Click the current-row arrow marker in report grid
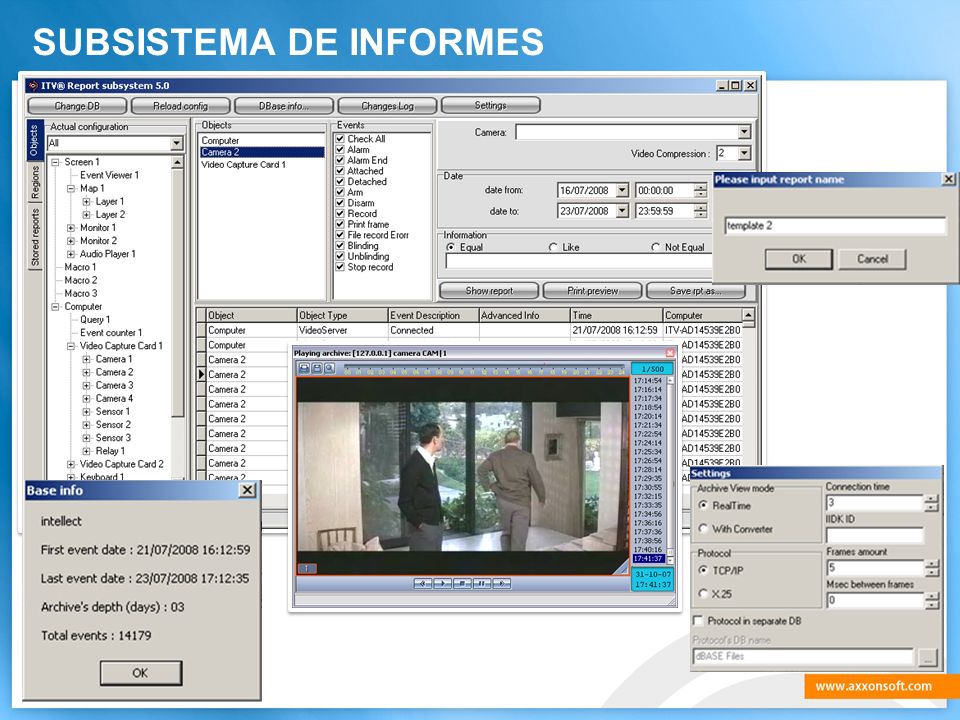Screen dimensions: 960x720 coord(201,374)
